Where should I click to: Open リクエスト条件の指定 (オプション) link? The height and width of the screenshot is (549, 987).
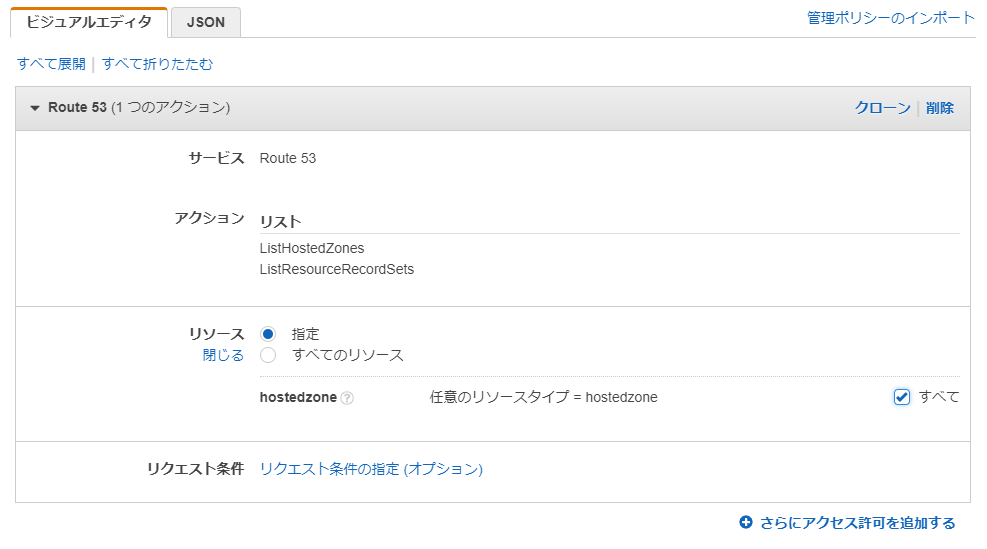[x=371, y=469]
